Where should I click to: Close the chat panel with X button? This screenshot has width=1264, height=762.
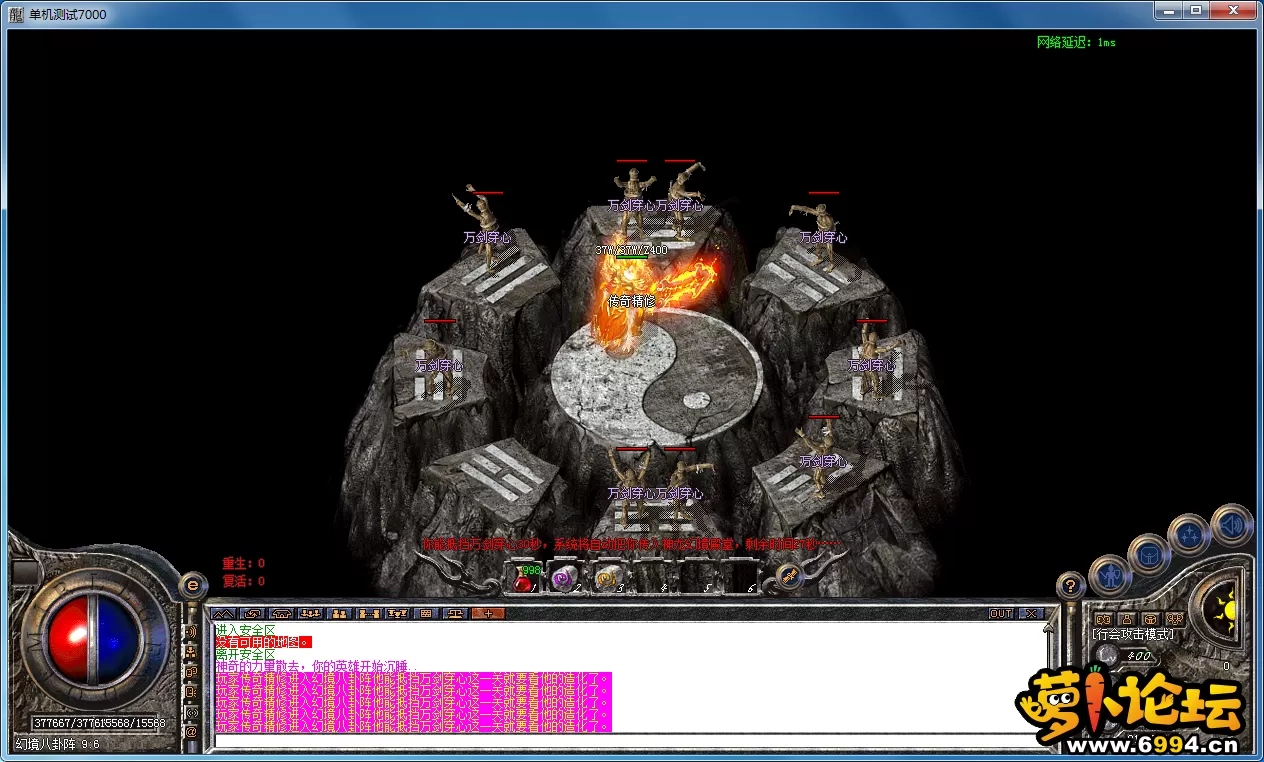[x=1030, y=613]
